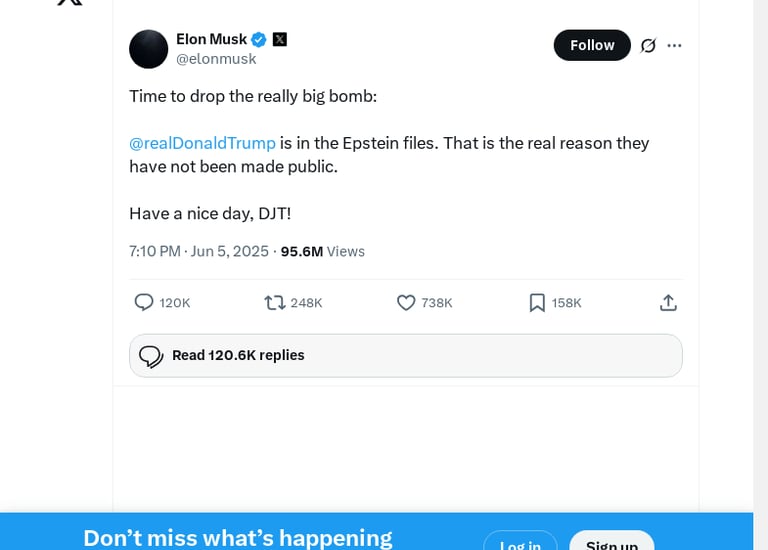Screen dimensions: 768x550
Task: Click the repost arrows icon
Action: pos(274,302)
